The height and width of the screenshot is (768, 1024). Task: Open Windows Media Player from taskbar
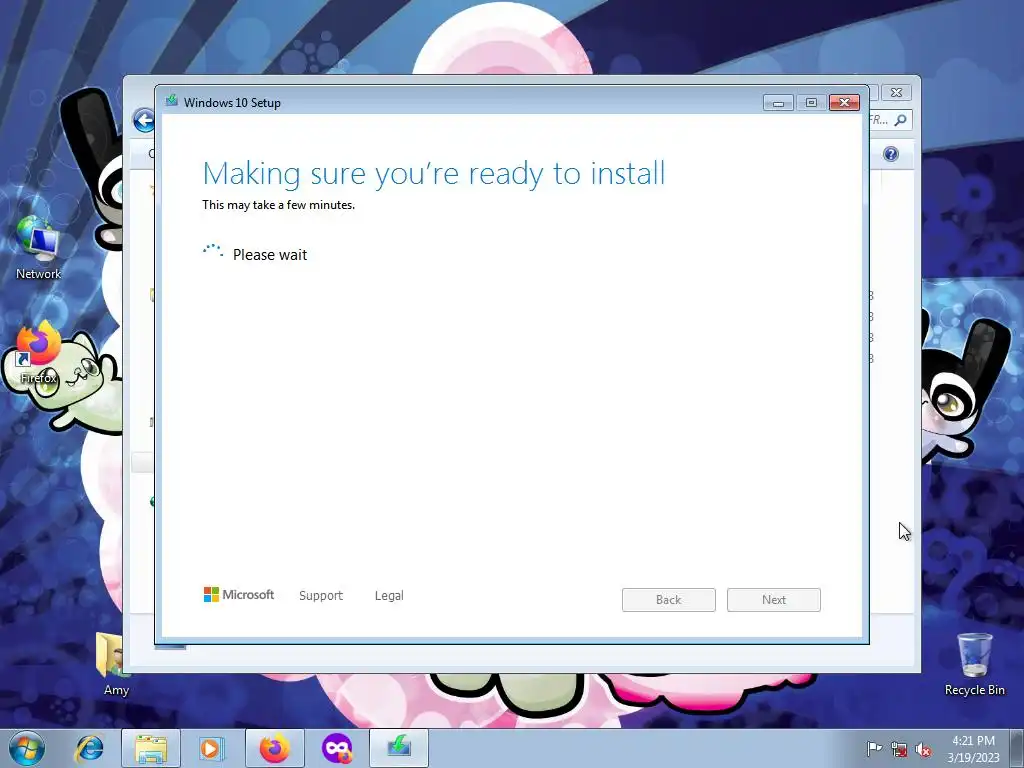tap(212, 748)
